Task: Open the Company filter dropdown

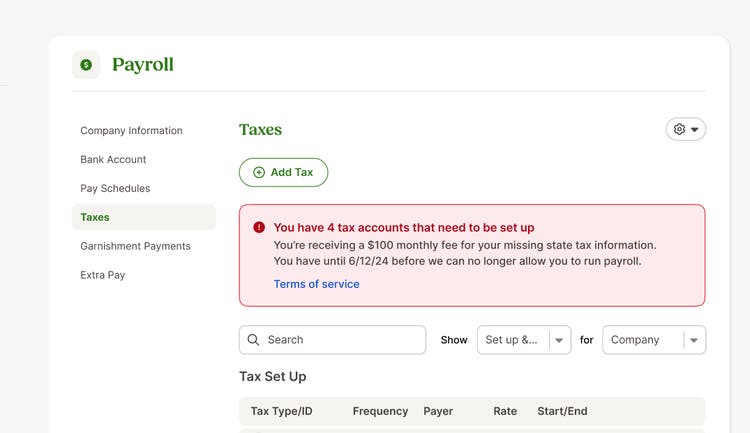Action: (x=654, y=340)
